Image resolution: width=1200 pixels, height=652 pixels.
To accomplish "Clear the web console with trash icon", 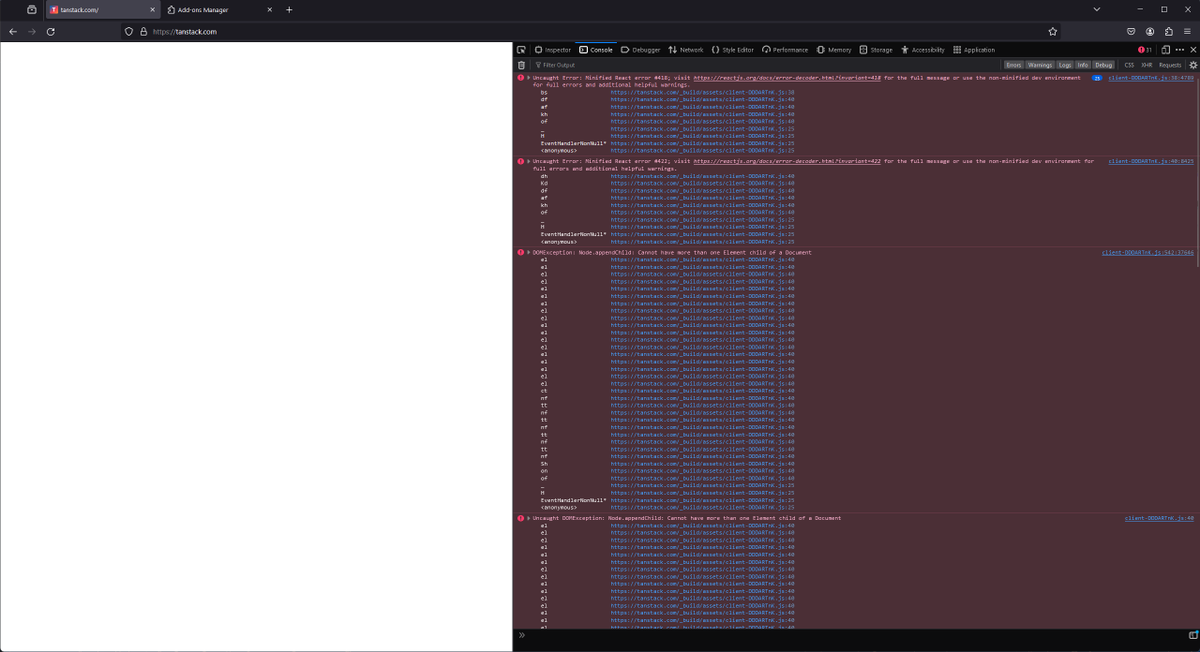I will click(521, 65).
